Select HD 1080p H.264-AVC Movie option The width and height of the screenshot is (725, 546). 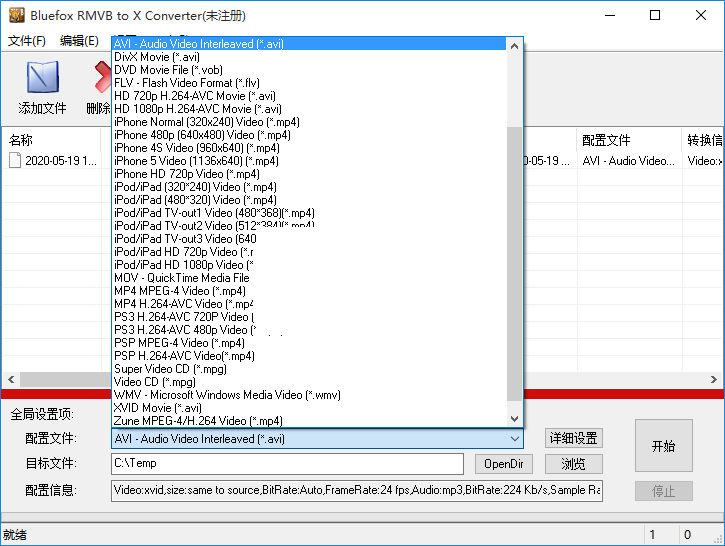309,109
